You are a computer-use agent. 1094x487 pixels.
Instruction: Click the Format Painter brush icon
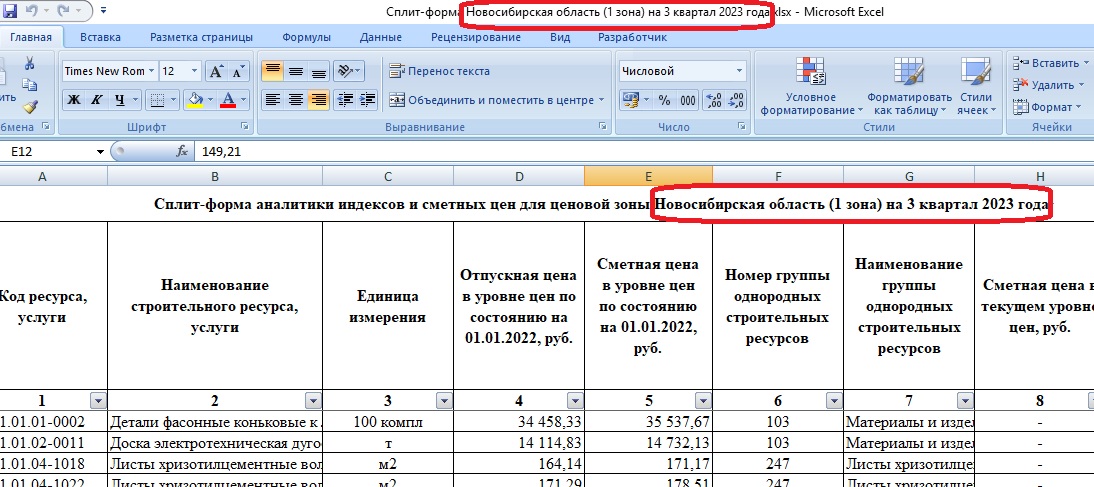tap(29, 107)
